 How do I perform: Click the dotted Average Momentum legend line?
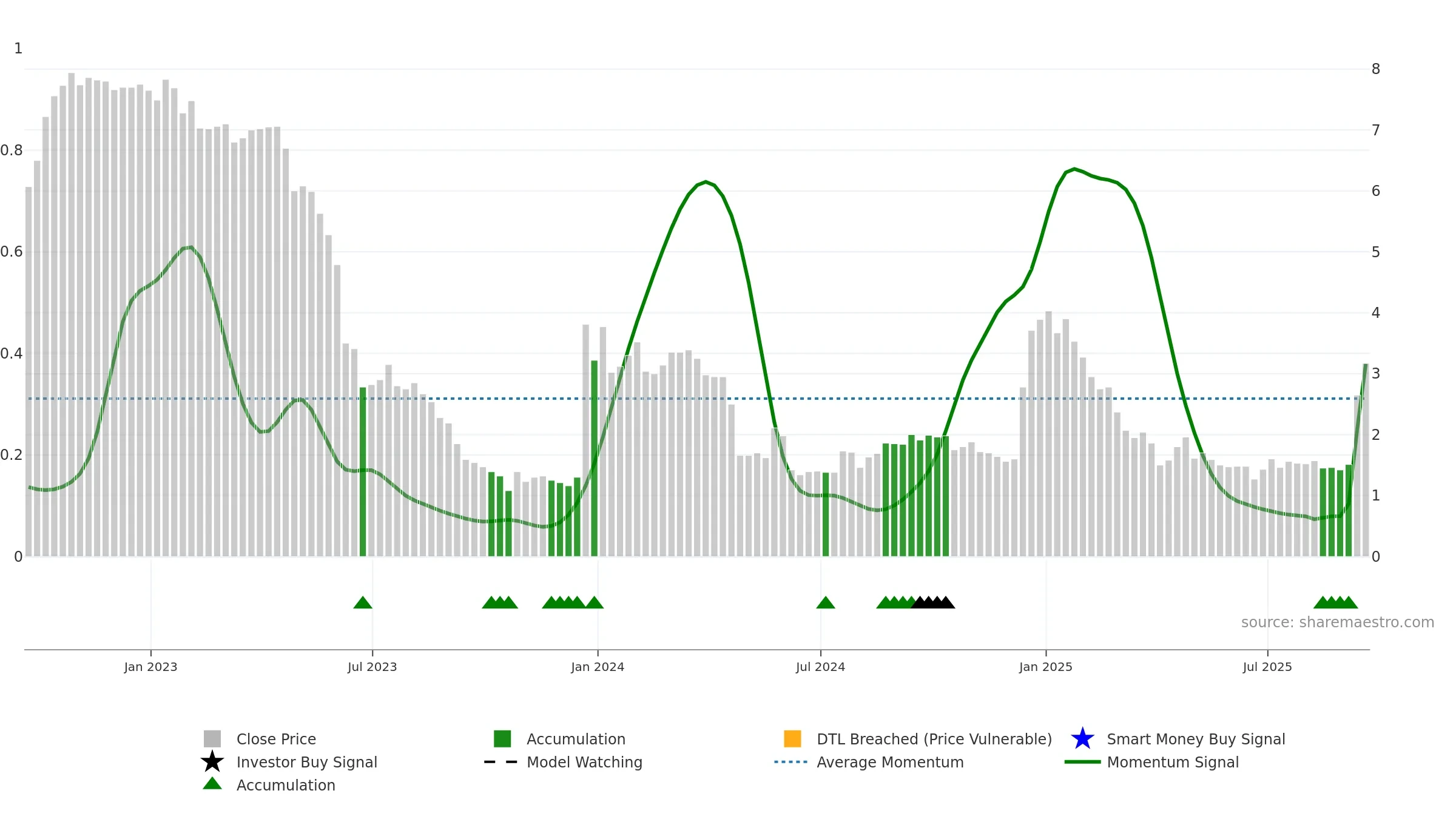tap(791, 762)
